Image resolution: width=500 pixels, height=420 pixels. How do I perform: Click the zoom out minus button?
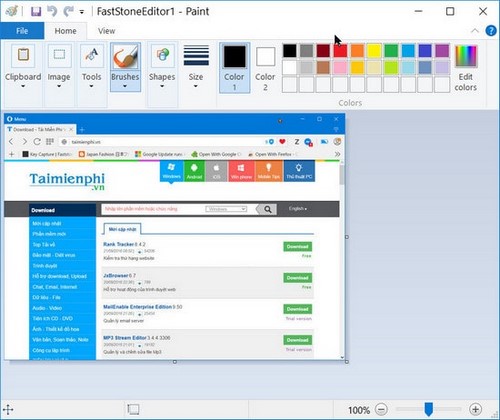point(381,409)
